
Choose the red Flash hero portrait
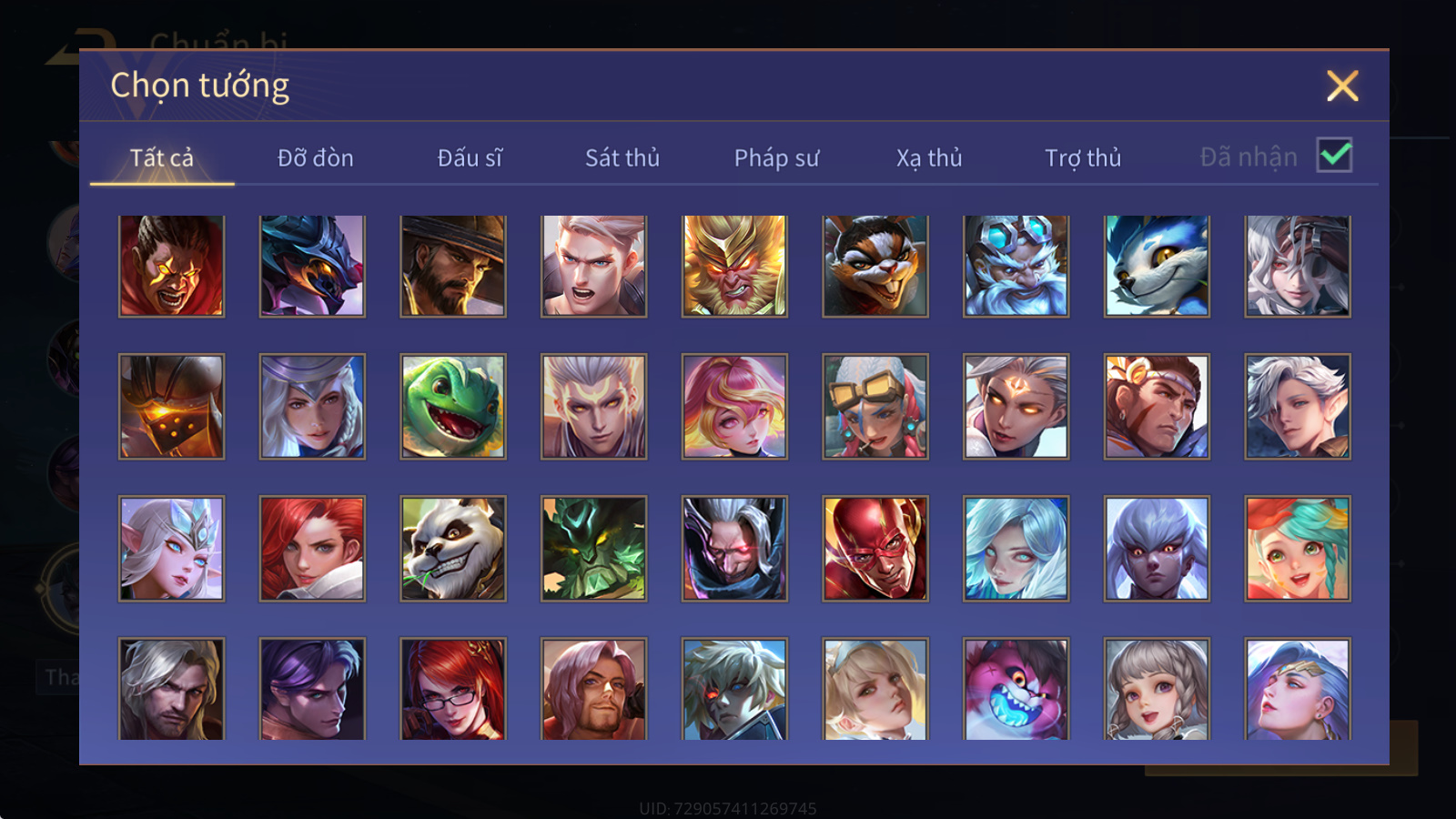tap(875, 549)
